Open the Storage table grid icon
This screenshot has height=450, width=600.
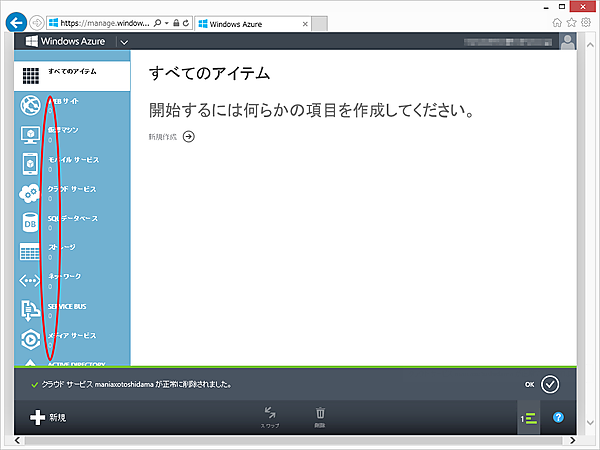31,251
